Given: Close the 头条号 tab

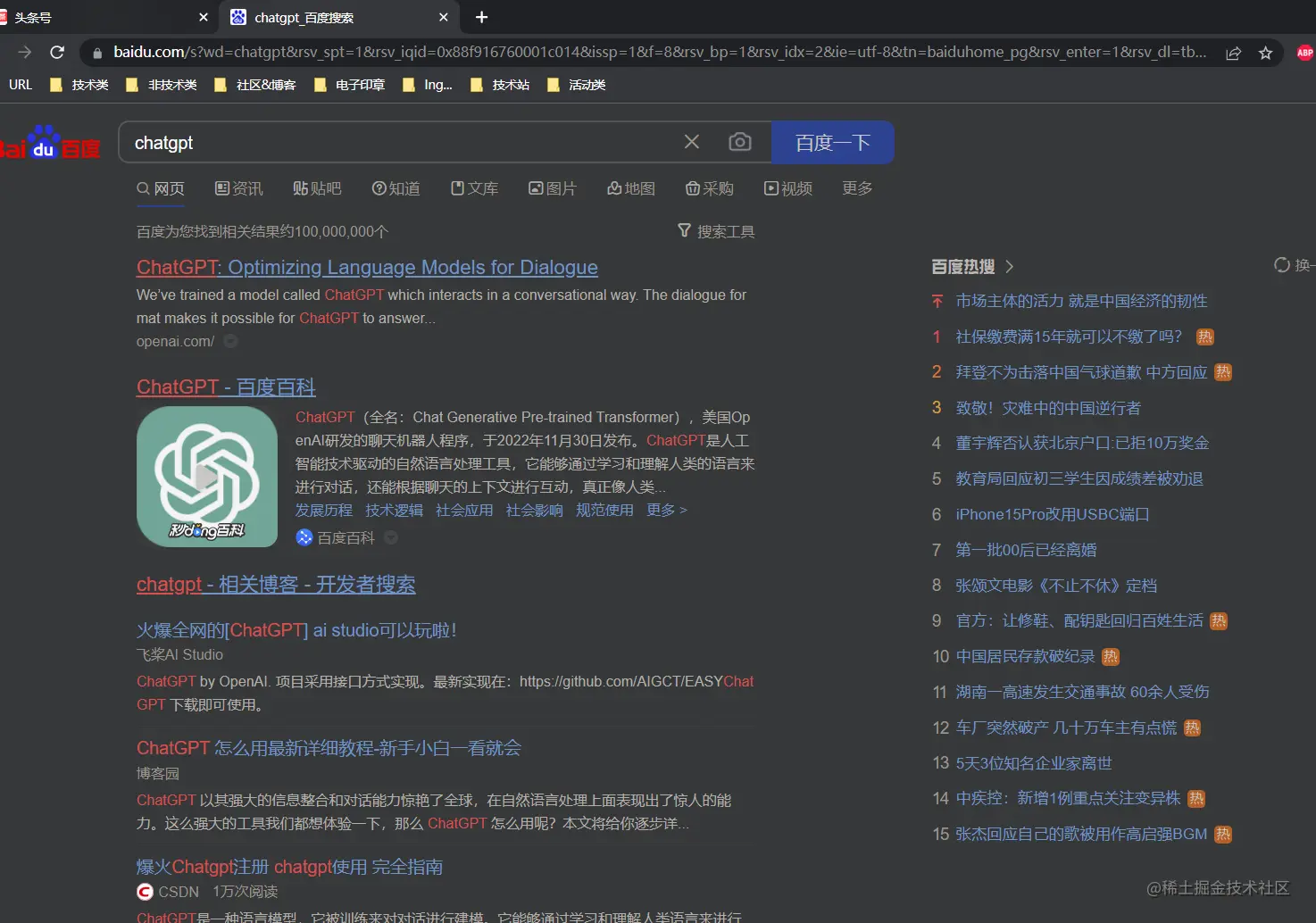Looking at the screenshot, I should [204, 17].
